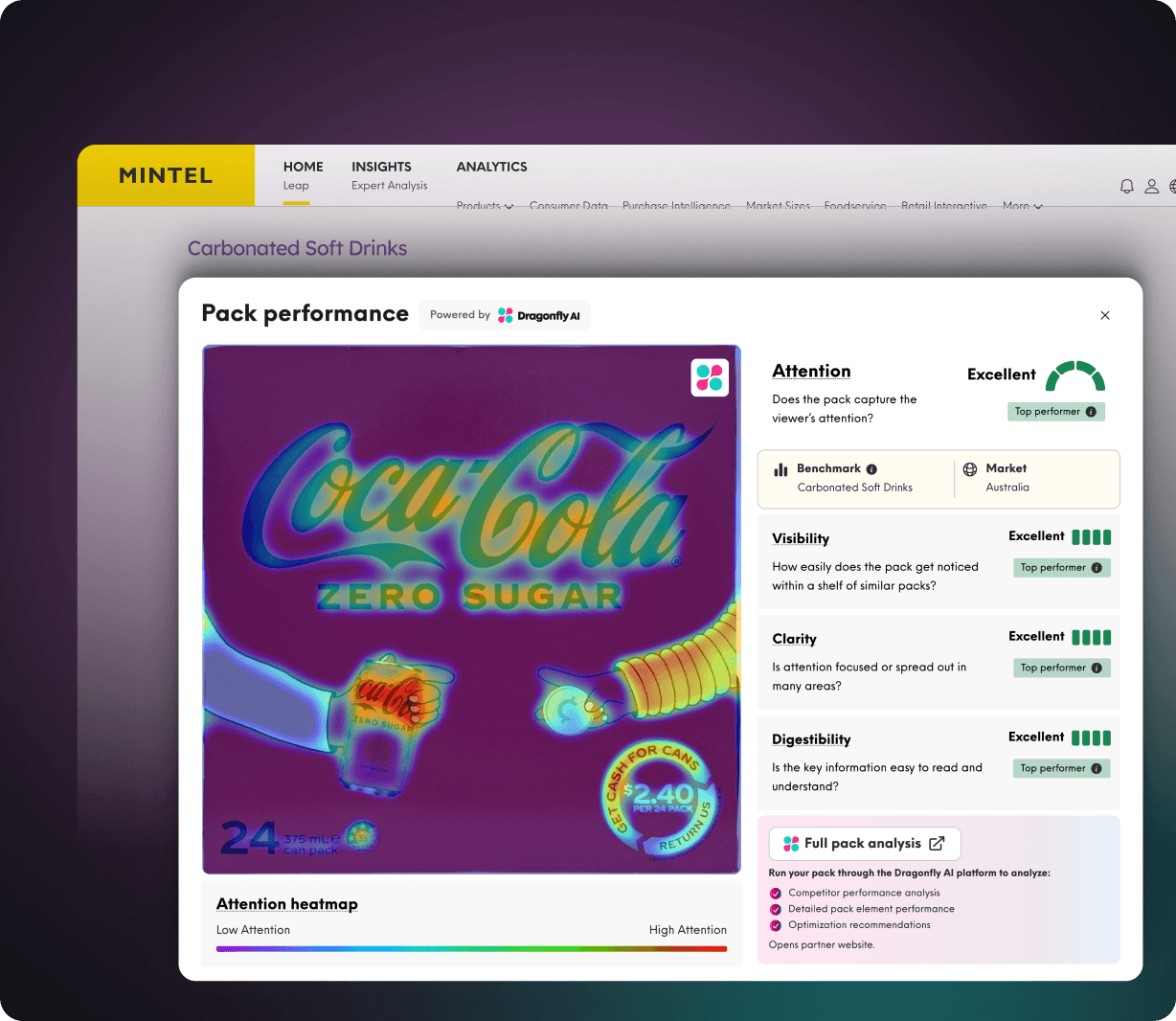The image size is (1176, 1021).
Task: Open notifications bell icon
Action: coord(1127,186)
